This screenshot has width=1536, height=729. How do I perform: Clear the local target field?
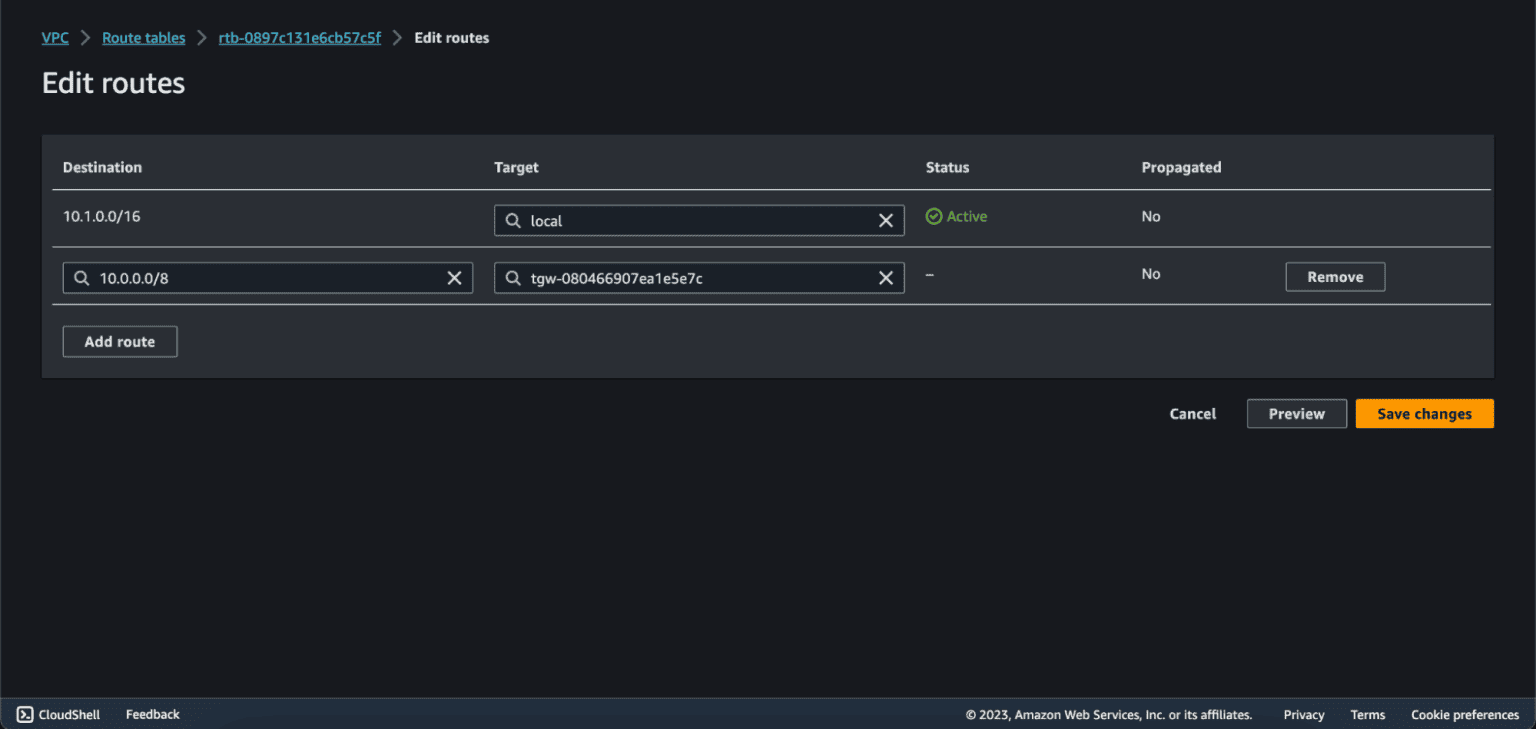885,220
